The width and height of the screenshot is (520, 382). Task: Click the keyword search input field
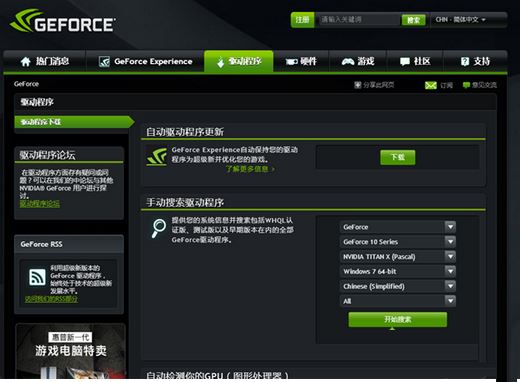pyautogui.click(x=358, y=20)
